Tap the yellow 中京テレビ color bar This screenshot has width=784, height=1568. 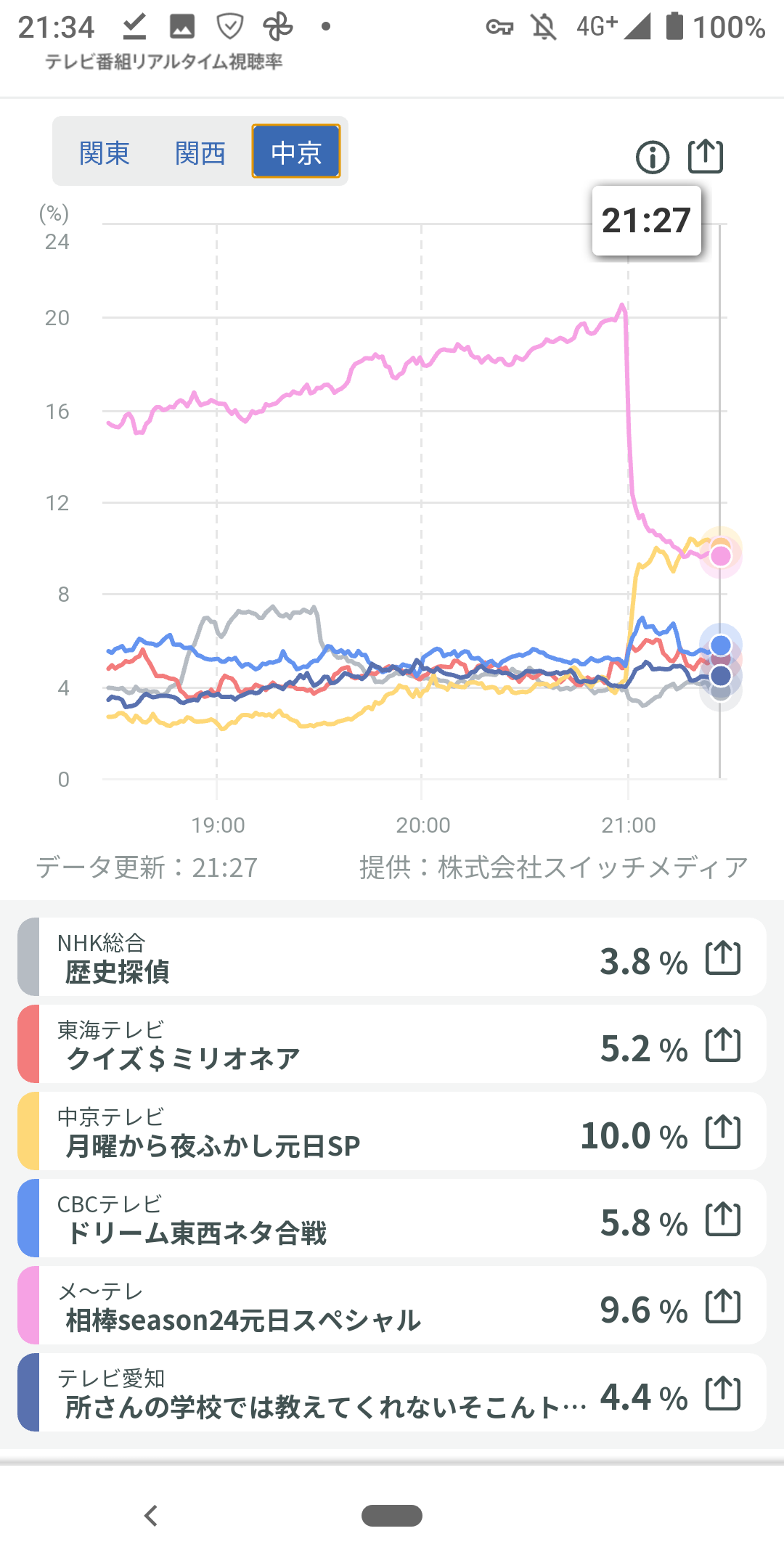pos(28,1131)
